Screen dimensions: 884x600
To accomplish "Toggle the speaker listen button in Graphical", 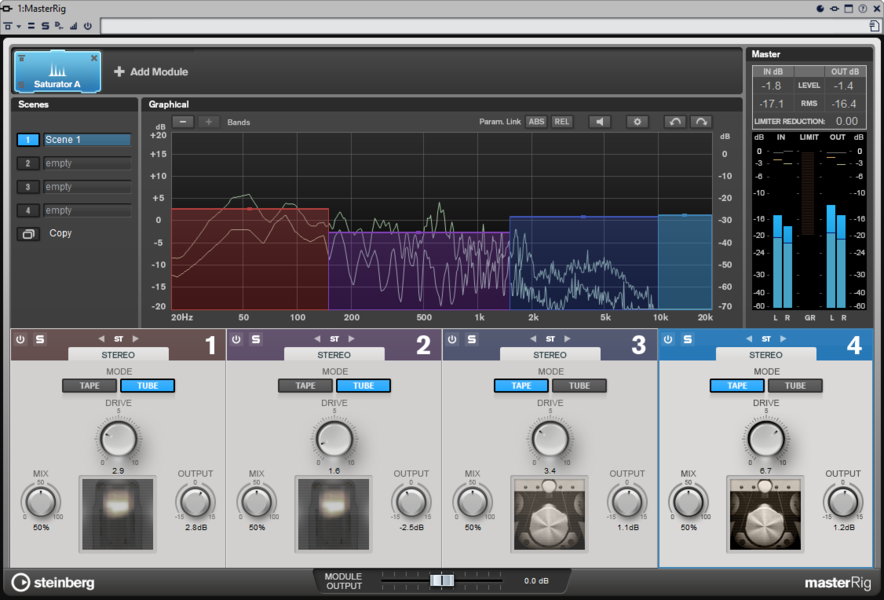I will [599, 122].
